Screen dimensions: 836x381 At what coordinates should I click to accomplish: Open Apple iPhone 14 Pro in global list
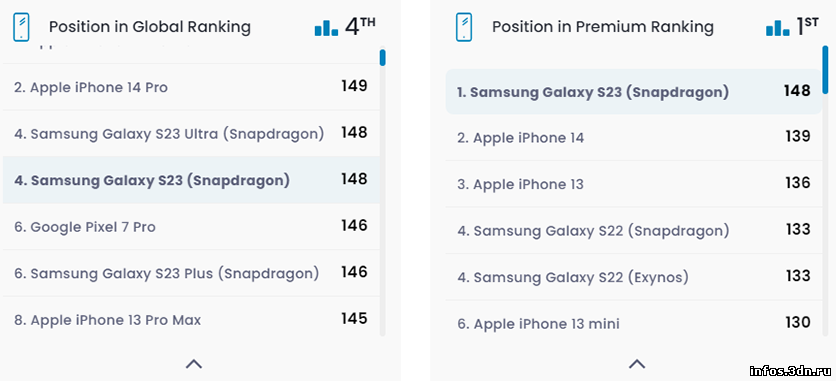tap(191, 87)
